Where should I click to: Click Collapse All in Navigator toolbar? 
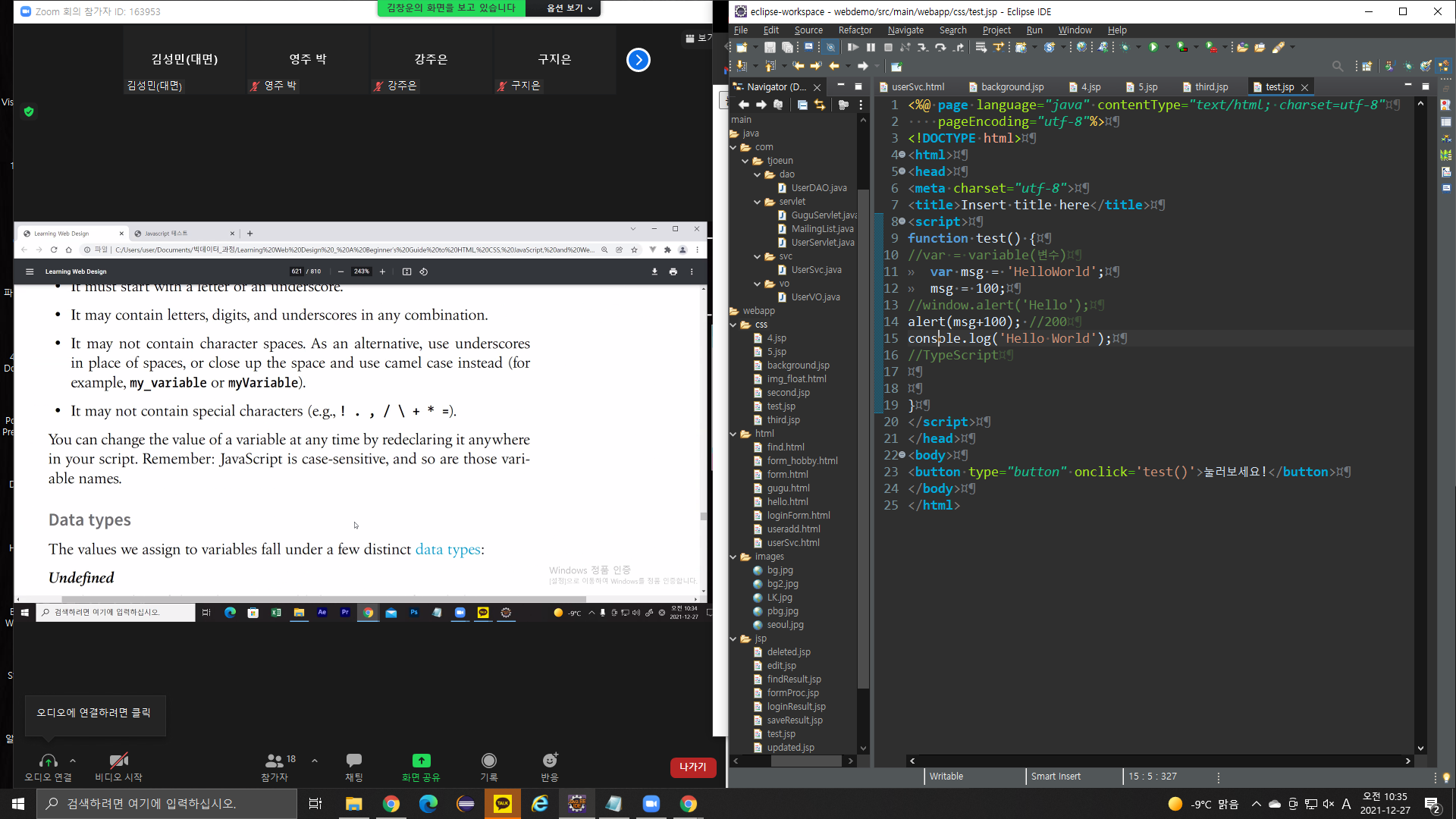802,105
